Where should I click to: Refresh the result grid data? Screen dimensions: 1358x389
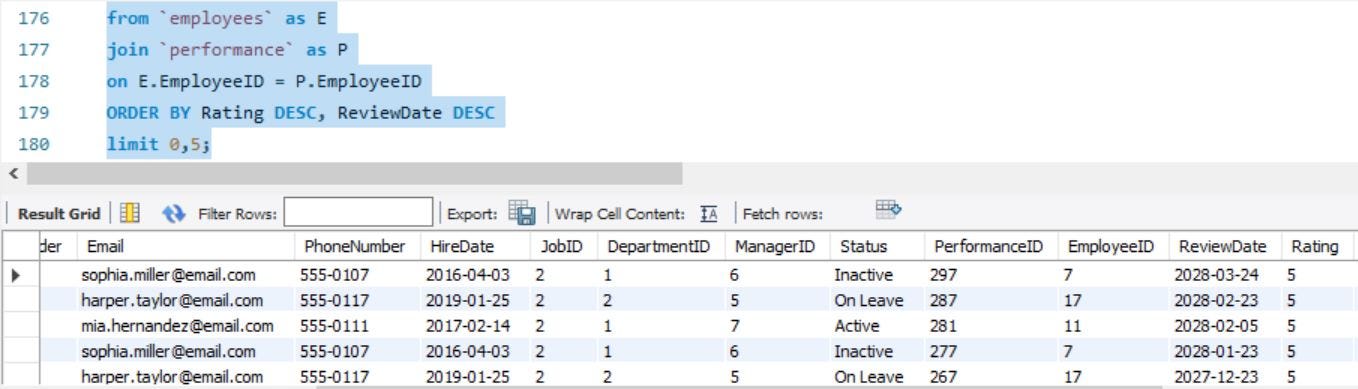pos(174,213)
